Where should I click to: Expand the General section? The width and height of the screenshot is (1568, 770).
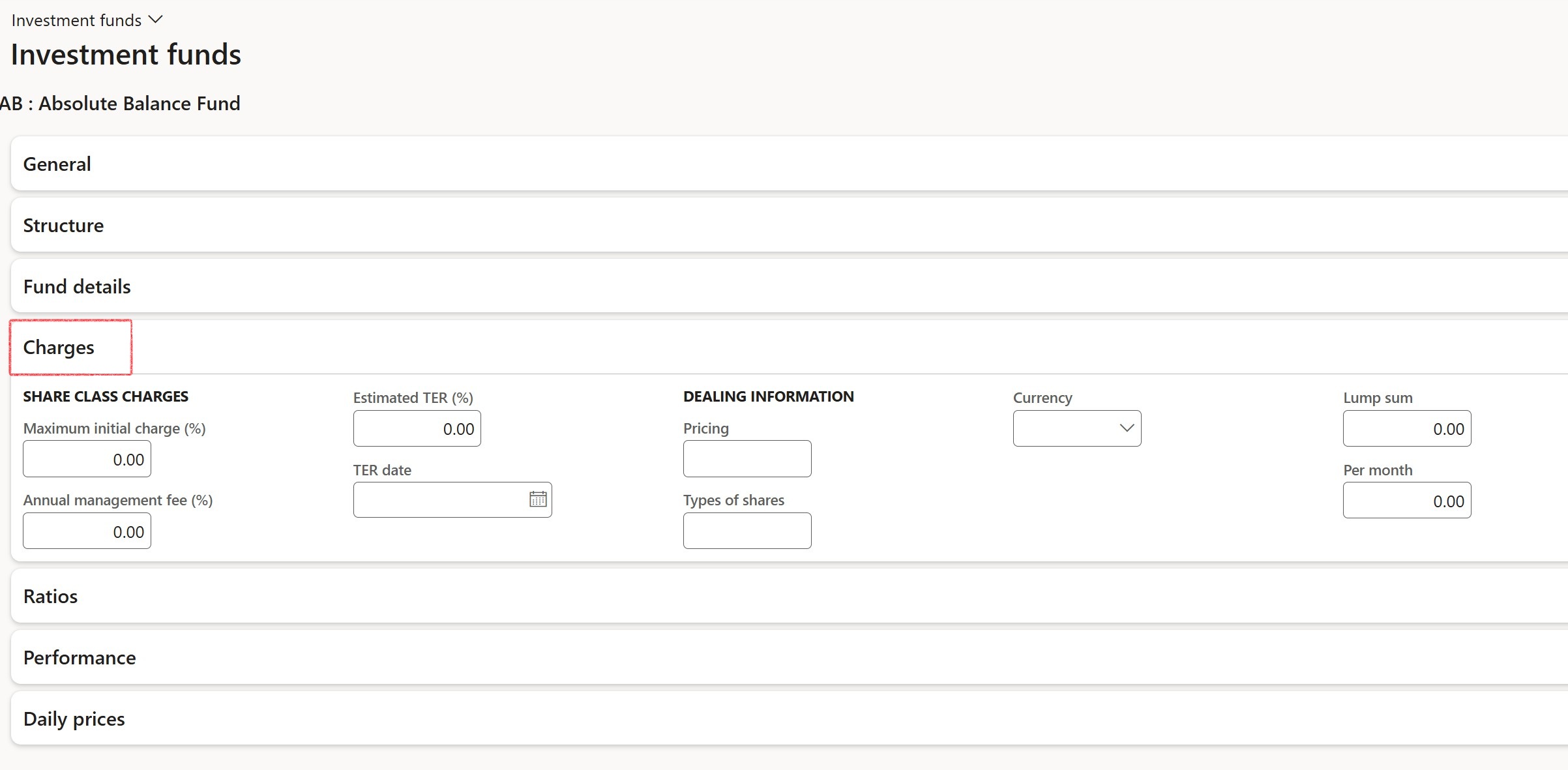point(789,164)
